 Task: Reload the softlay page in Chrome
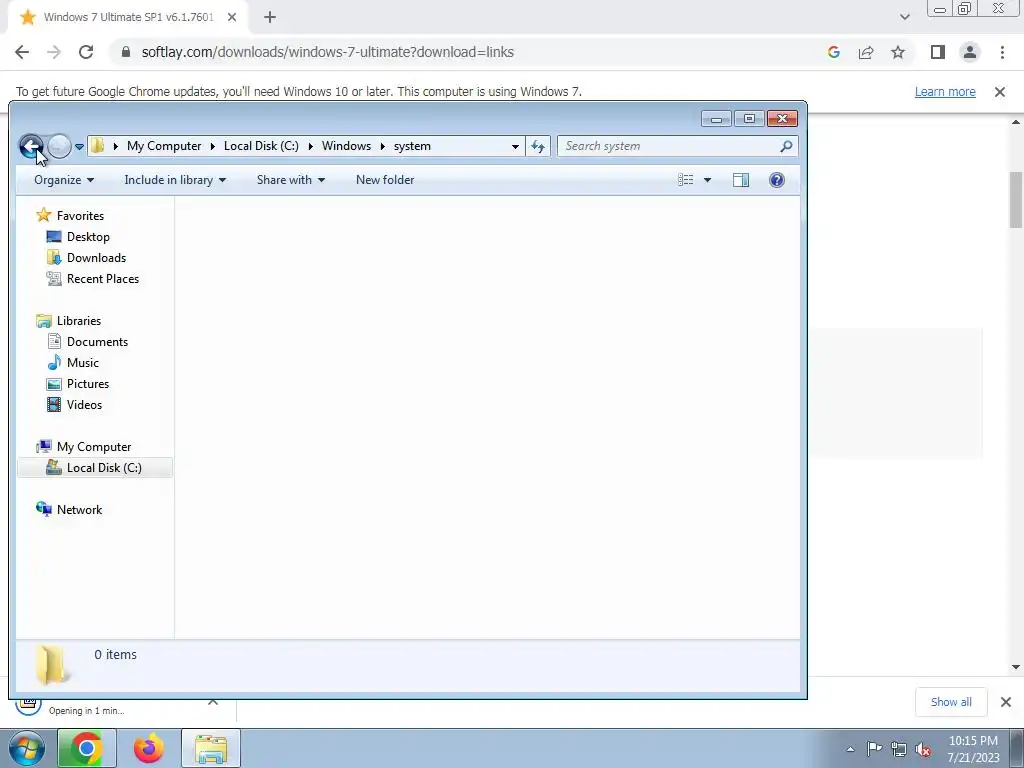coord(86,52)
